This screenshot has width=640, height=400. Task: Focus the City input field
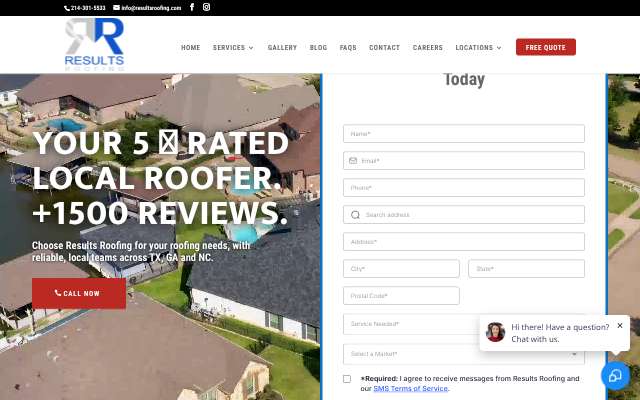click(x=401, y=269)
